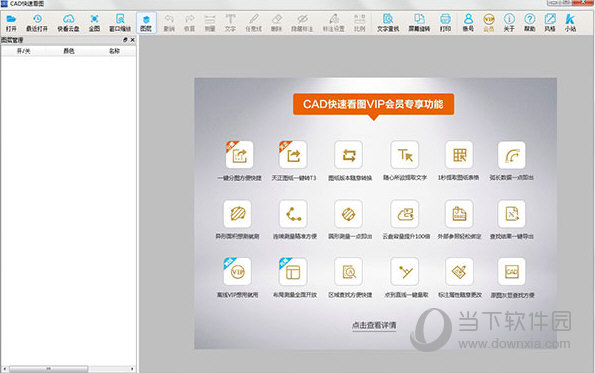595x373 pixels.
Task: Open the 关于 about info icon
Action: click(509, 23)
